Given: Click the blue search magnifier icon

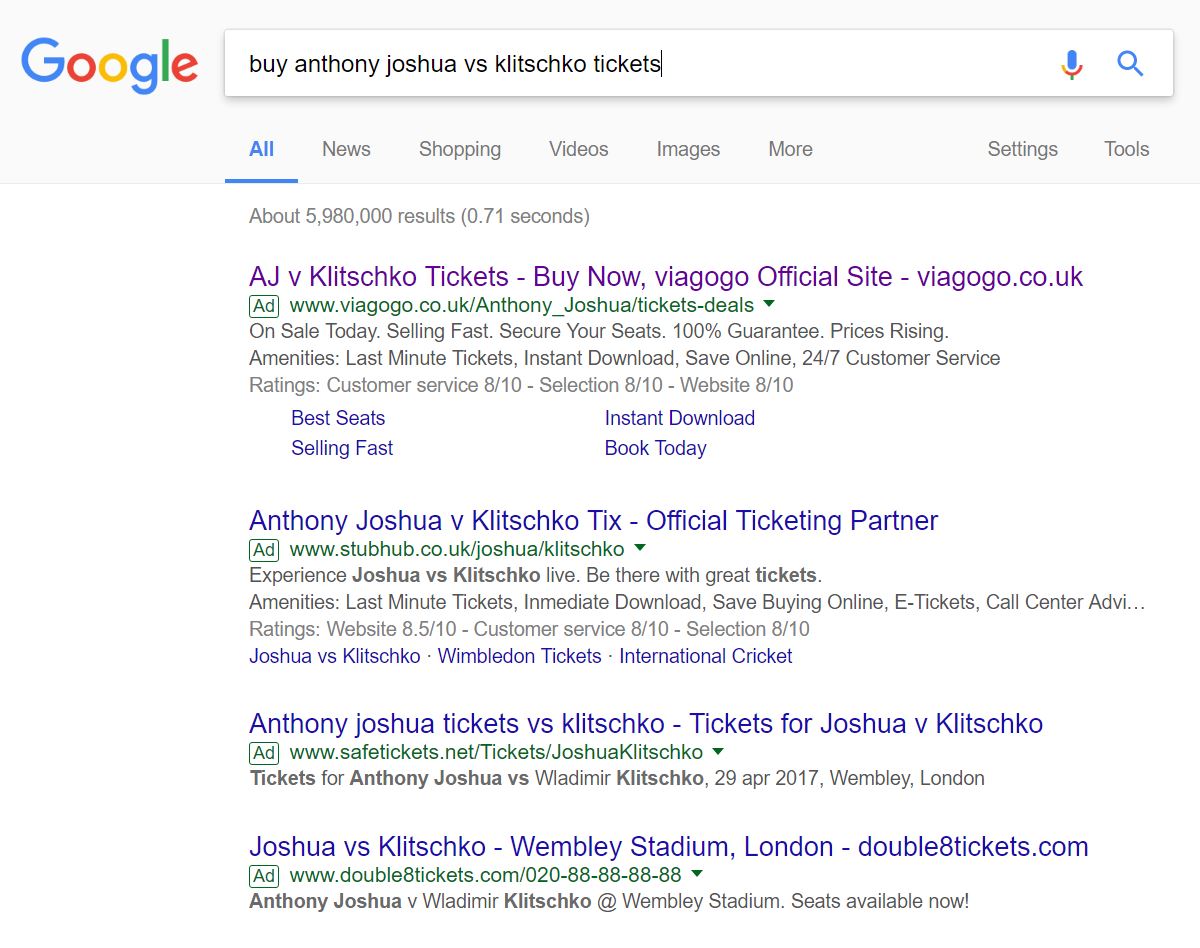Looking at the screenshot, I should pos(1130,64).
